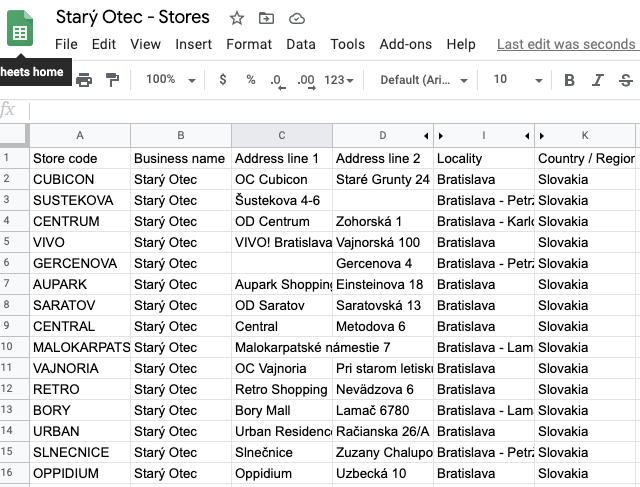The width and height of the screenshot is (640, 487).
Task: Open the Default (Arial) font dropdown
Action: click(424, 80)
